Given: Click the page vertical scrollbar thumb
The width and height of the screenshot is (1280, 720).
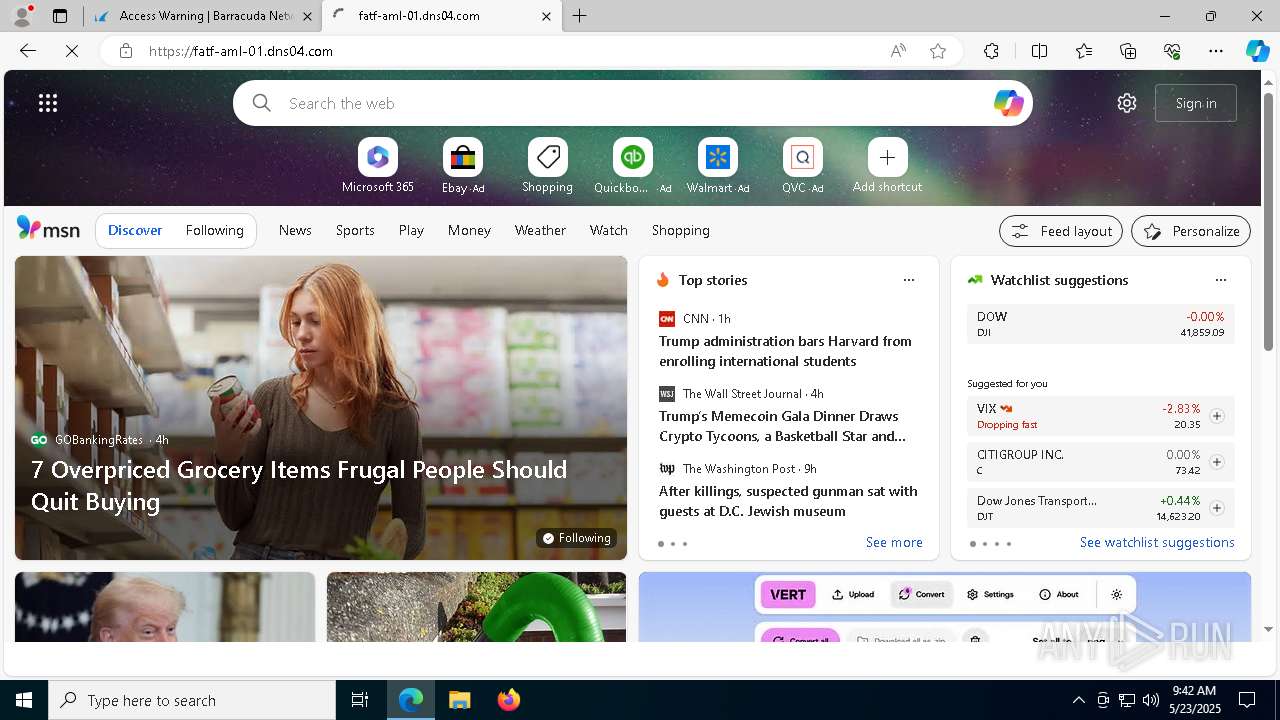Looking at the screenshot, I should click(1269, 222).
